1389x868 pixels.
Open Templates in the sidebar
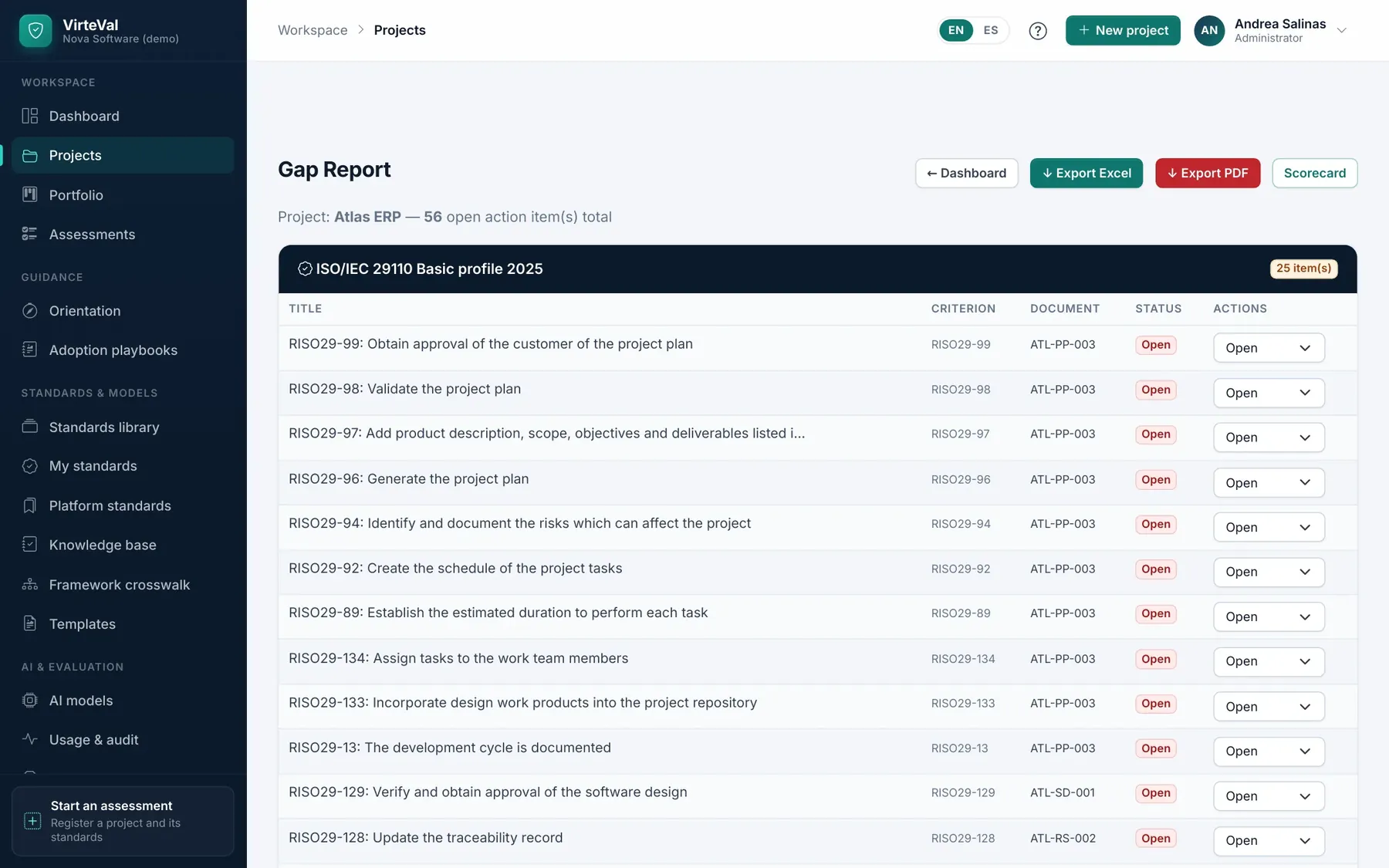(123, 623)
